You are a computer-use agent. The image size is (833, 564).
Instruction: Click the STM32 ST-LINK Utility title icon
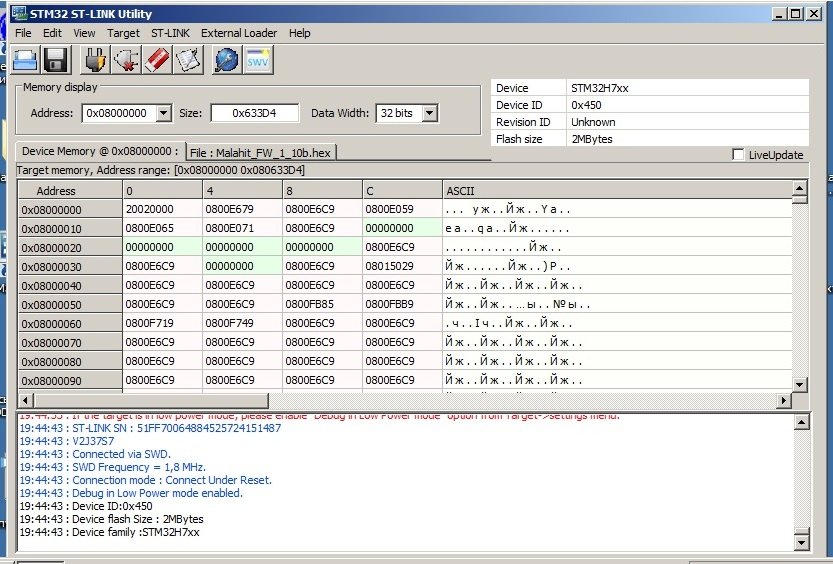click(x=19, y=13)
